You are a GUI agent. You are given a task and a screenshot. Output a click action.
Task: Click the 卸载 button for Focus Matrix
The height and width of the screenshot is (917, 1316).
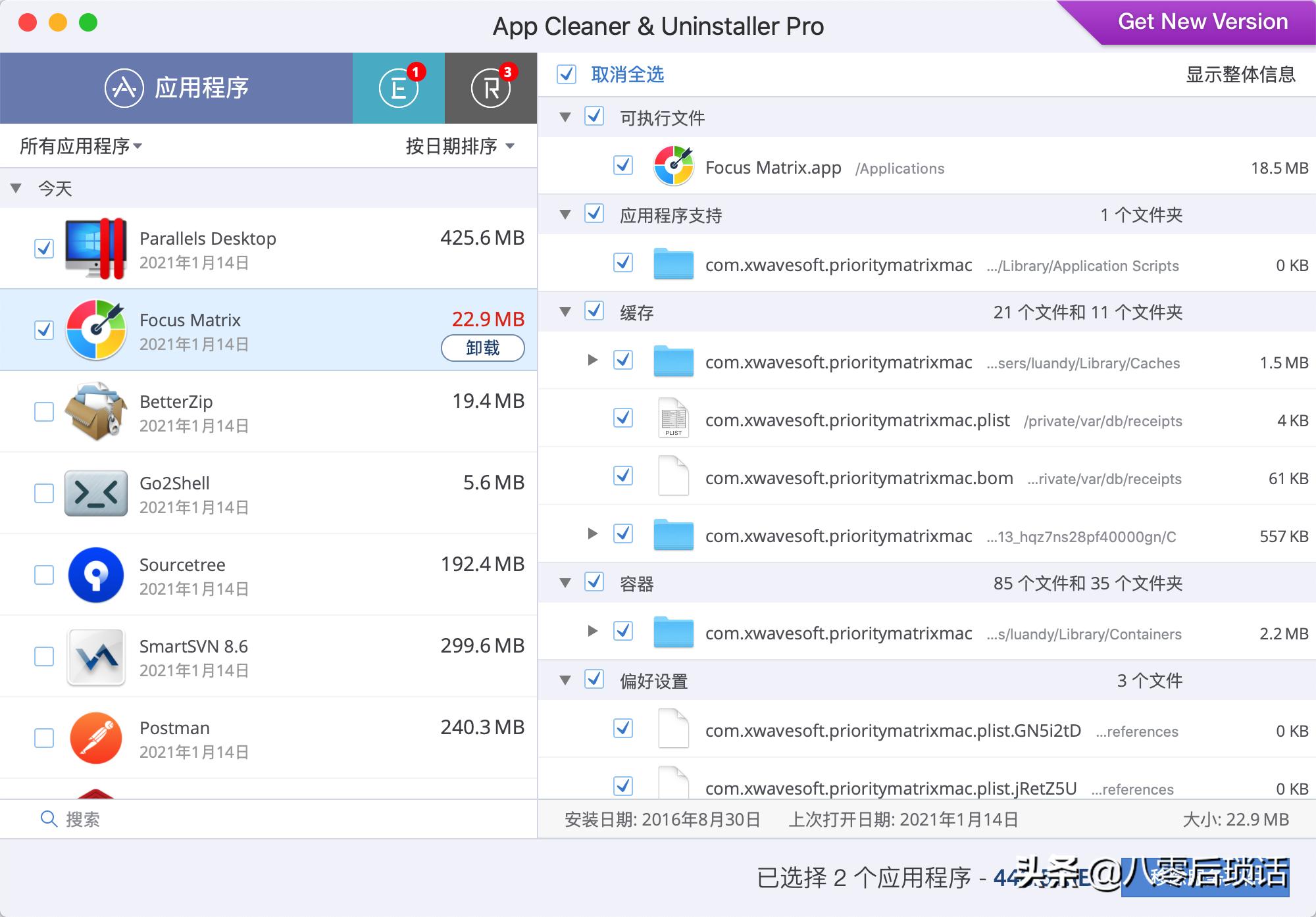pyautogui.click(x=482, y=349)
